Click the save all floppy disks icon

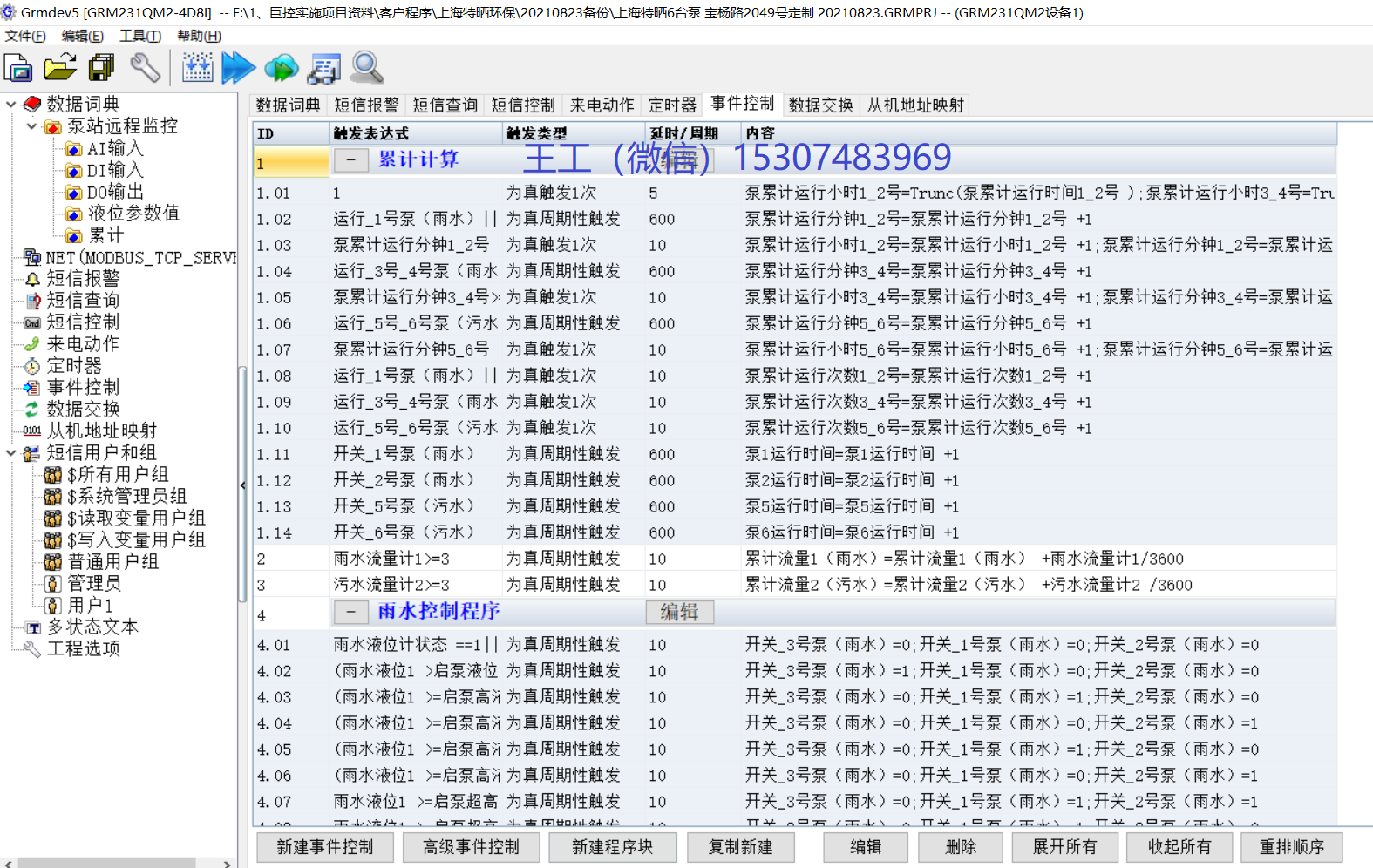[102, 68]
